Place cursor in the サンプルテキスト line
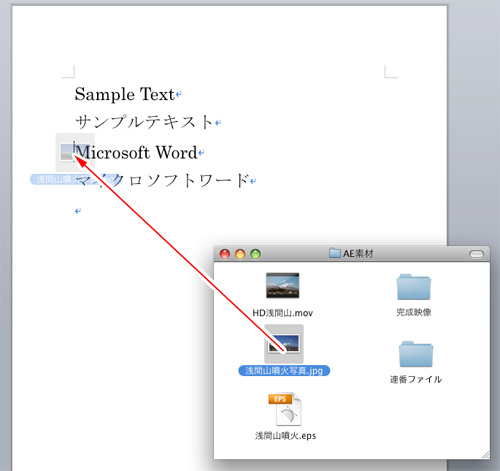 (x=144, y=122)
